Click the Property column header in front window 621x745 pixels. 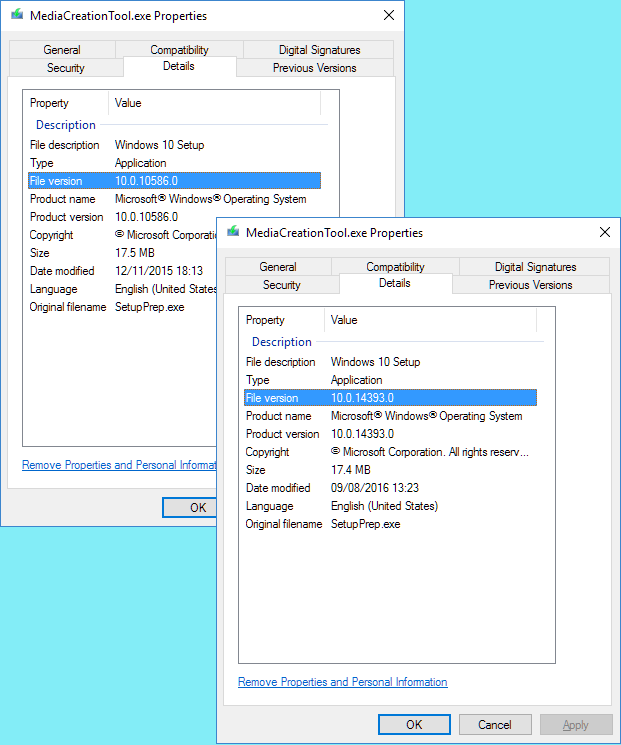[x=282, y=320]
